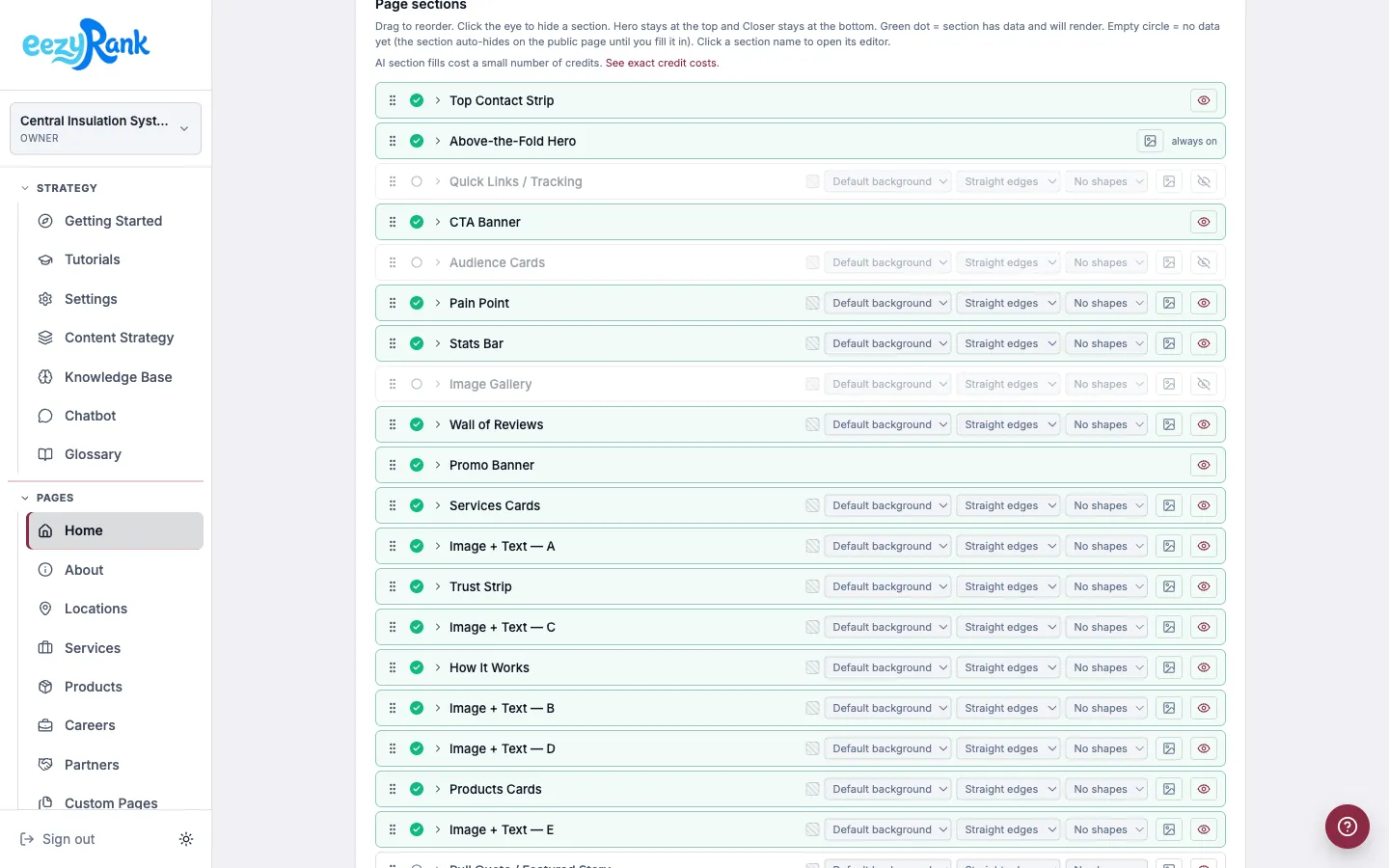Open Trust Strip Straight edges dropdown
1389x868 pixels.
tap(1008, 586)
